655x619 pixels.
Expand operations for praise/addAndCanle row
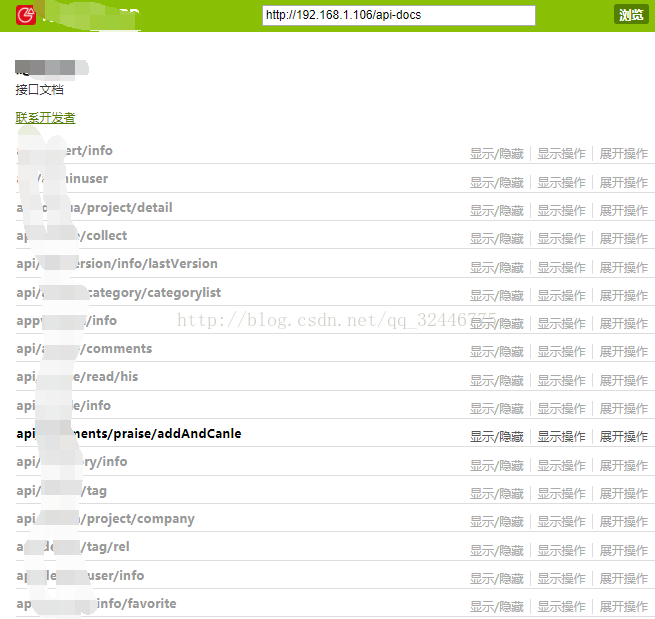pos(624,436)
